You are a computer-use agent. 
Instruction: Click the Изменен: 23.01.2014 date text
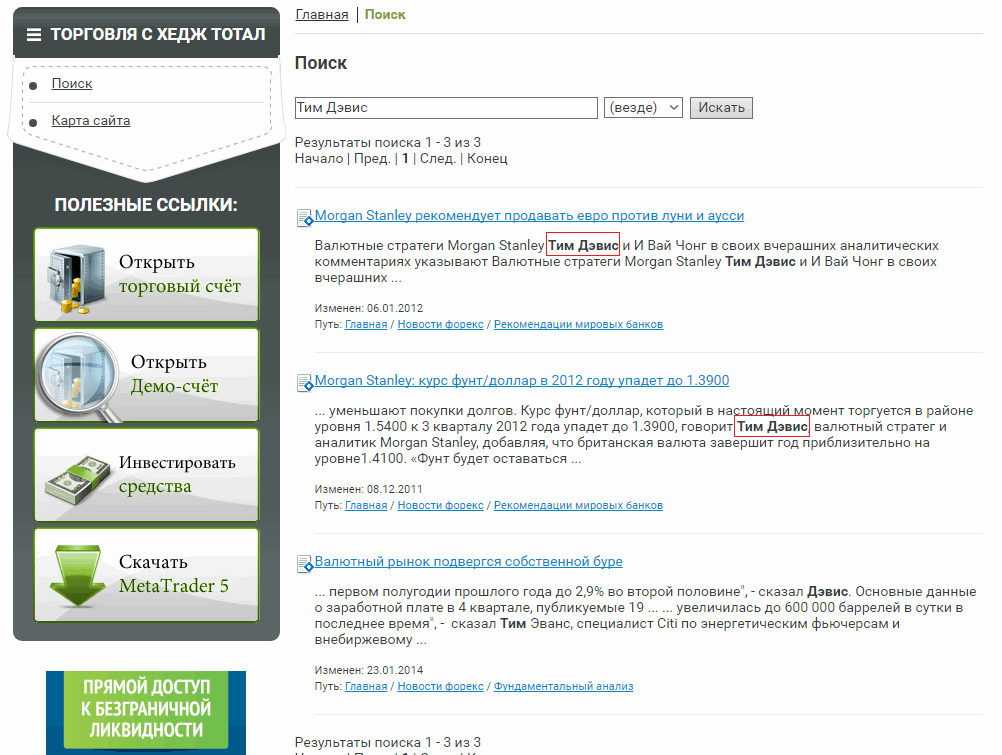coord(369,670)
